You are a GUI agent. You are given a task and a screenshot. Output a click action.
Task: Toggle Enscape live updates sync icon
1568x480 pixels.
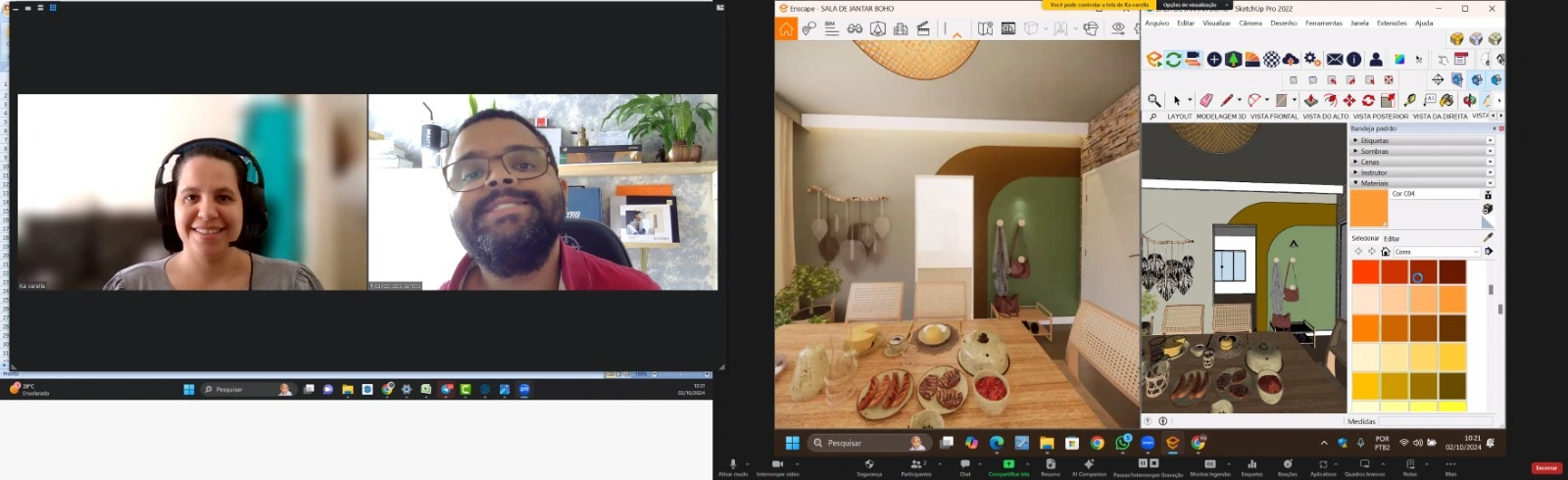pos(1173,60)
